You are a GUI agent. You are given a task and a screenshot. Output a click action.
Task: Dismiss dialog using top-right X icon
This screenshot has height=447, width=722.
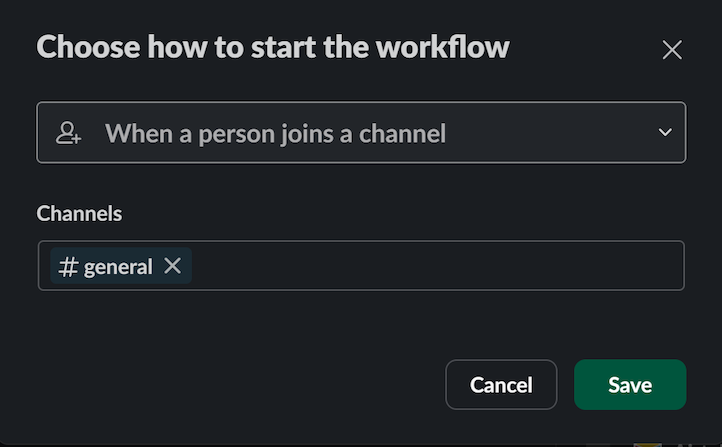point(672,50)
